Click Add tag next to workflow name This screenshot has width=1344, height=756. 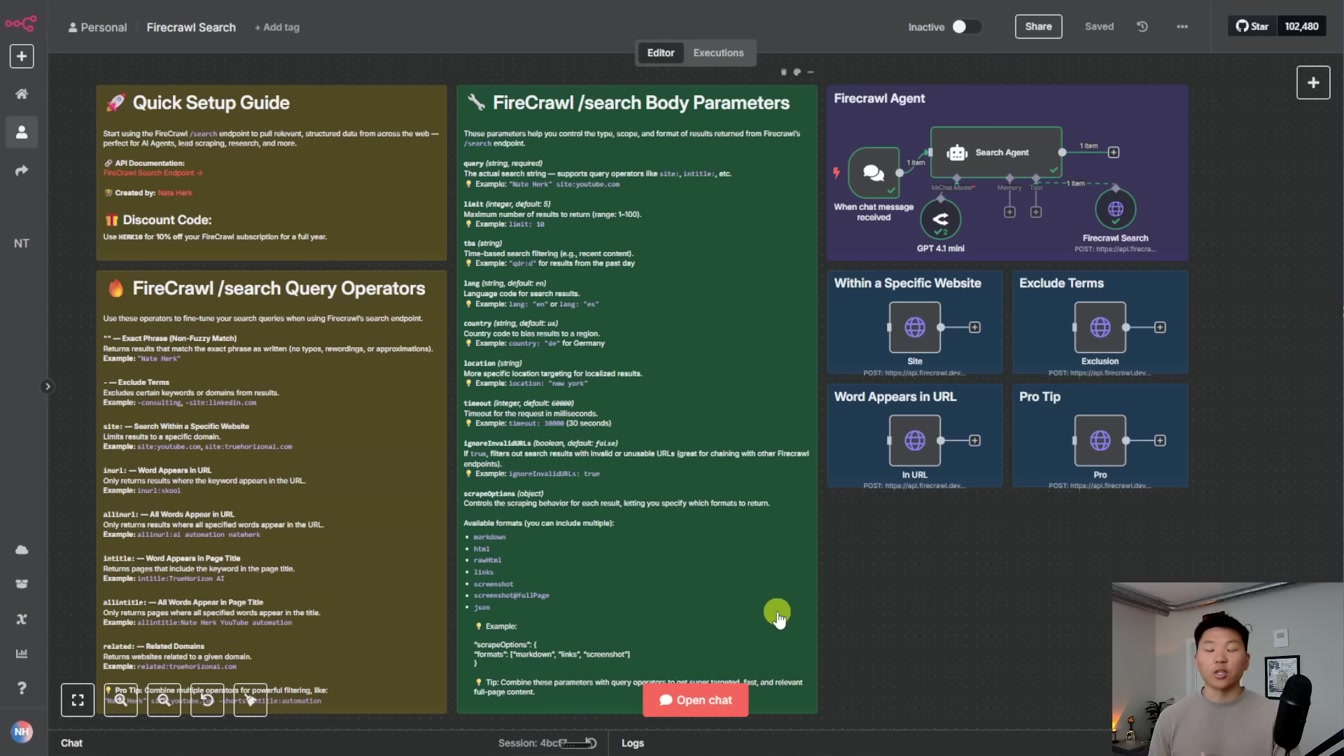pos(277,27)
